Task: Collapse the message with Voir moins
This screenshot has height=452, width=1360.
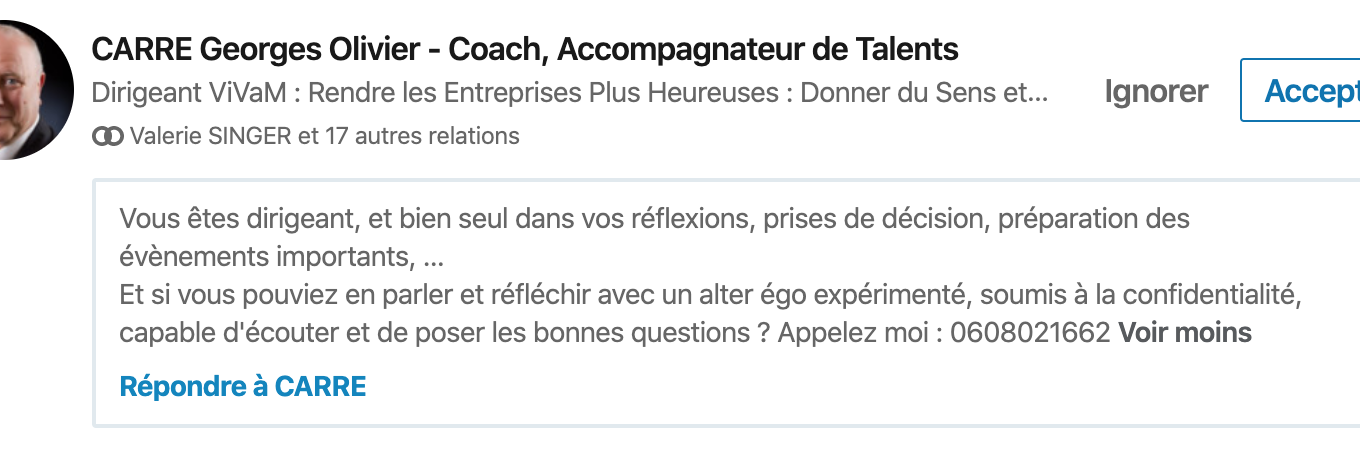Action: pyautogui.click(x=1185, y=333)
